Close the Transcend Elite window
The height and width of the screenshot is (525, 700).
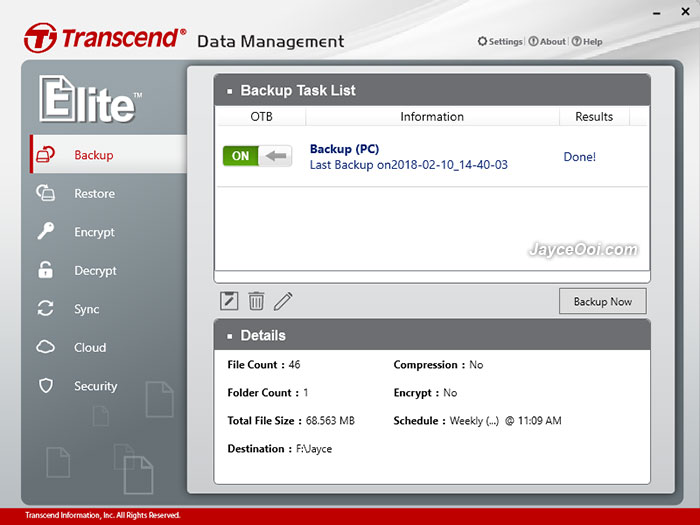click(x=686, y=12)
